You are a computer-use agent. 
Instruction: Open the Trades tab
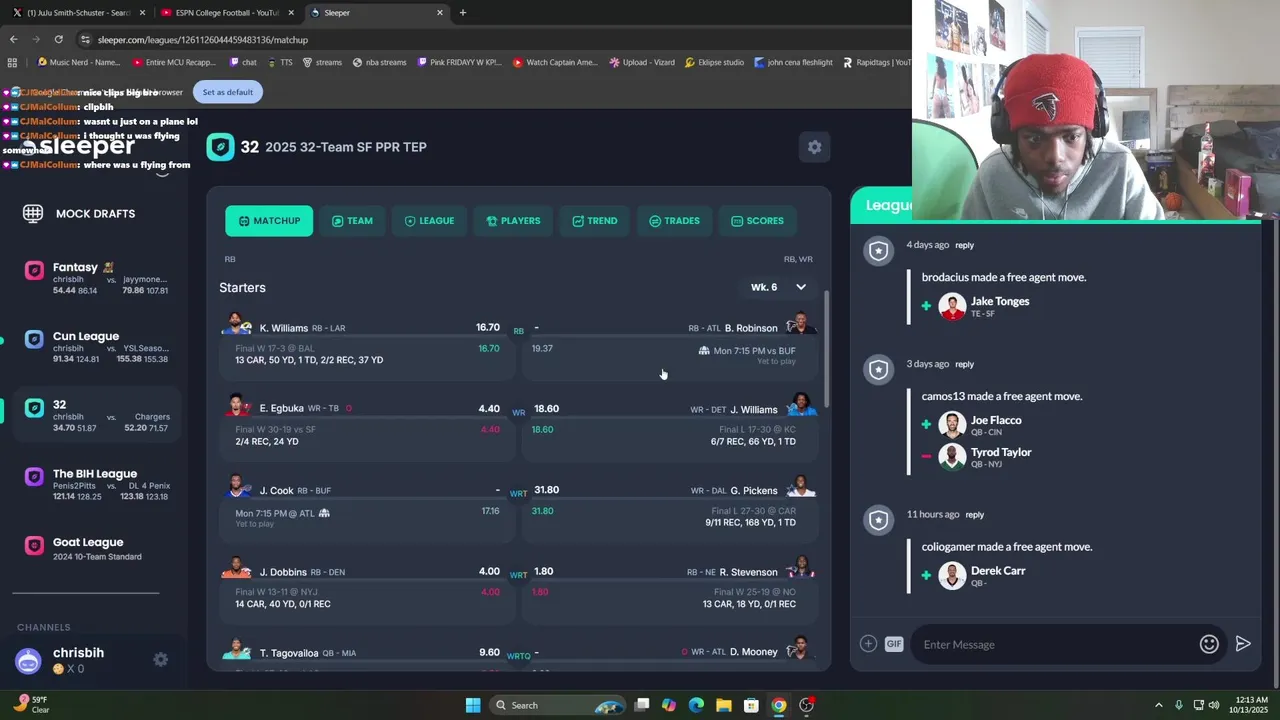pyautogui.click(x=674, y=221)
